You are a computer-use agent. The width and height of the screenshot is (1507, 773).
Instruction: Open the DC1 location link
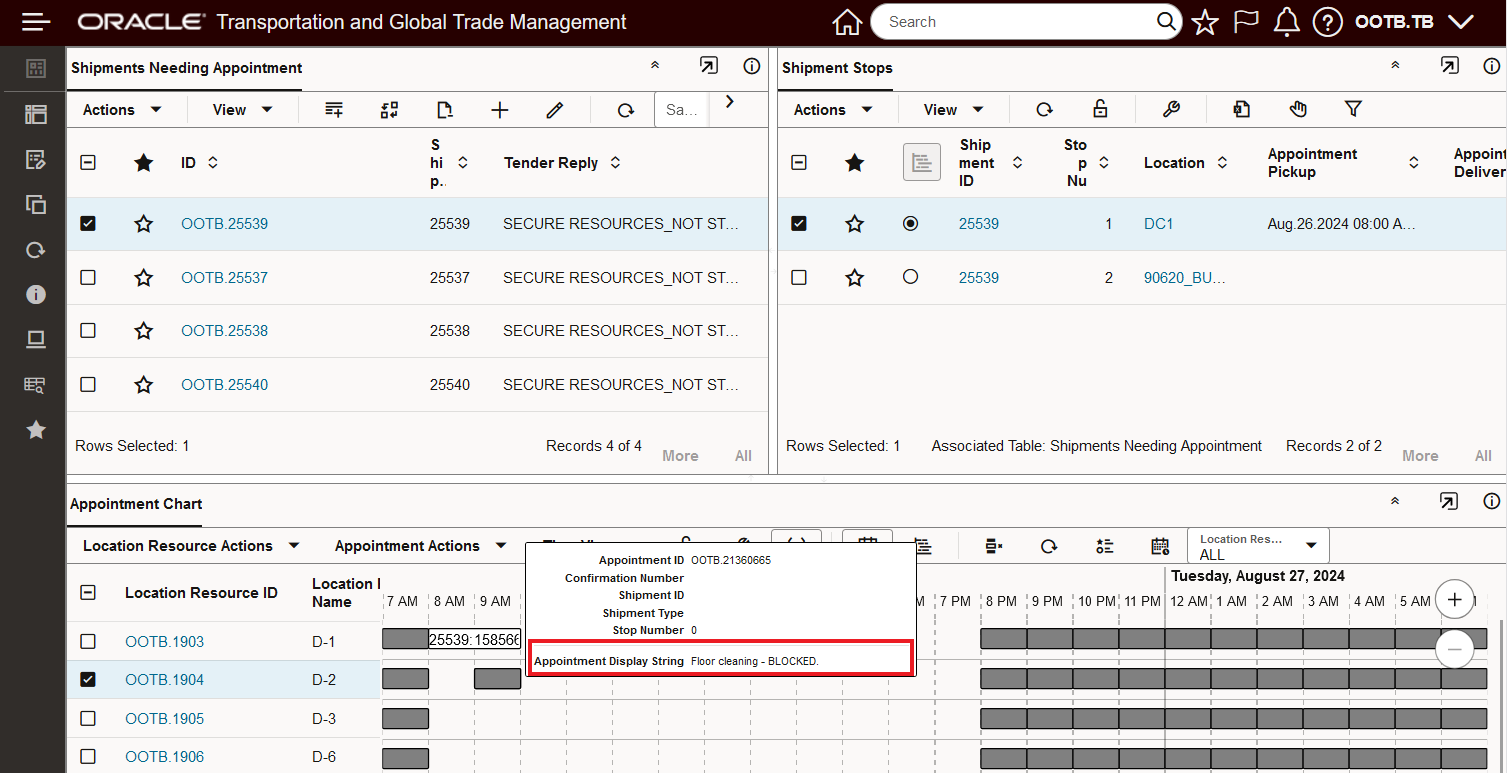pyautogui.click(x=1158, y=224)
